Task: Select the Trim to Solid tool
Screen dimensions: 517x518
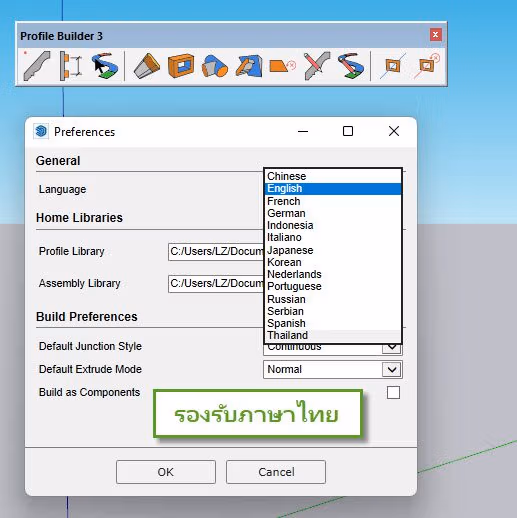Action: point(147,66)
